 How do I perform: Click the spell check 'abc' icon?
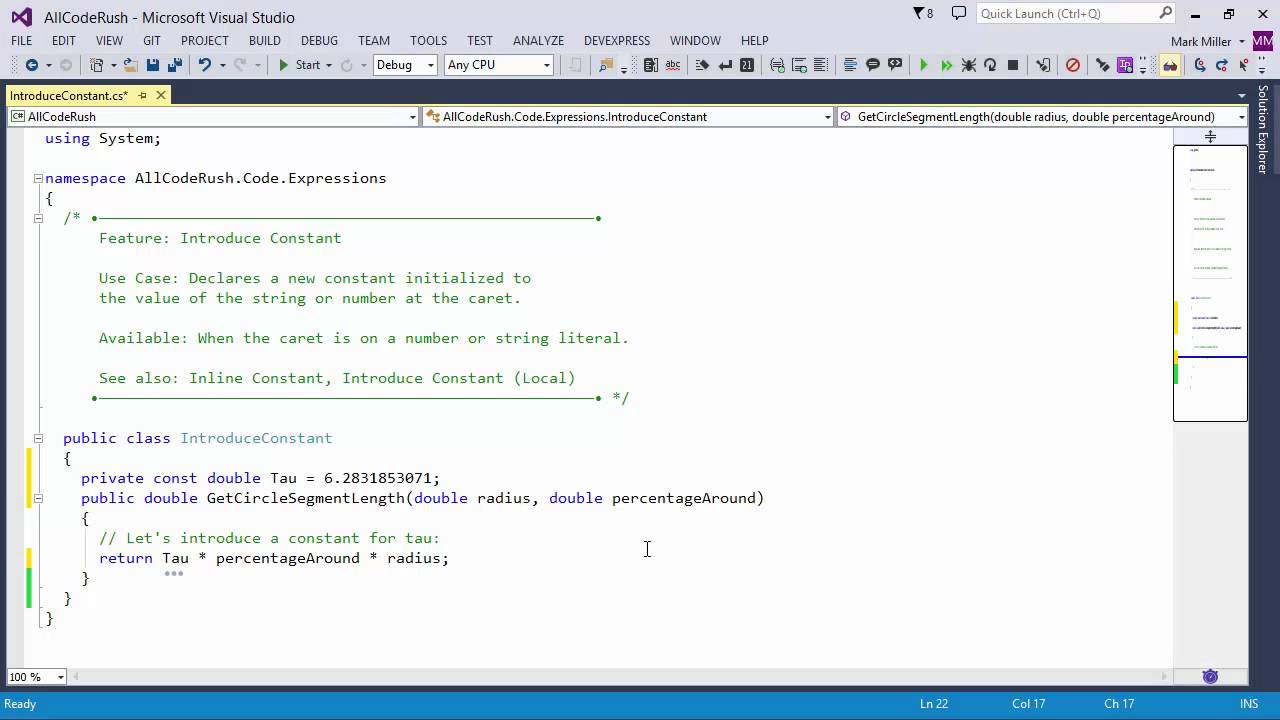coord(673,65)
